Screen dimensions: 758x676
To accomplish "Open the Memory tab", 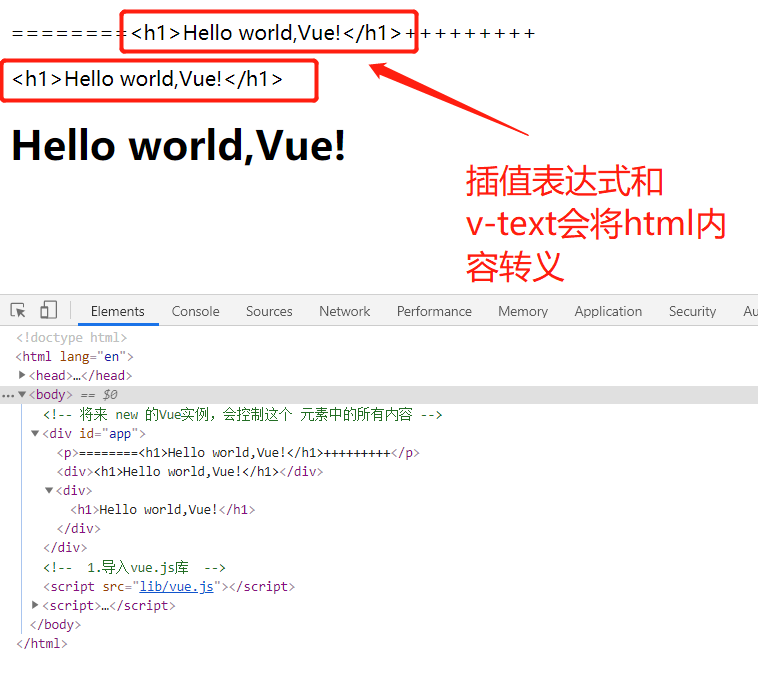I will click(x=523, y=311).
